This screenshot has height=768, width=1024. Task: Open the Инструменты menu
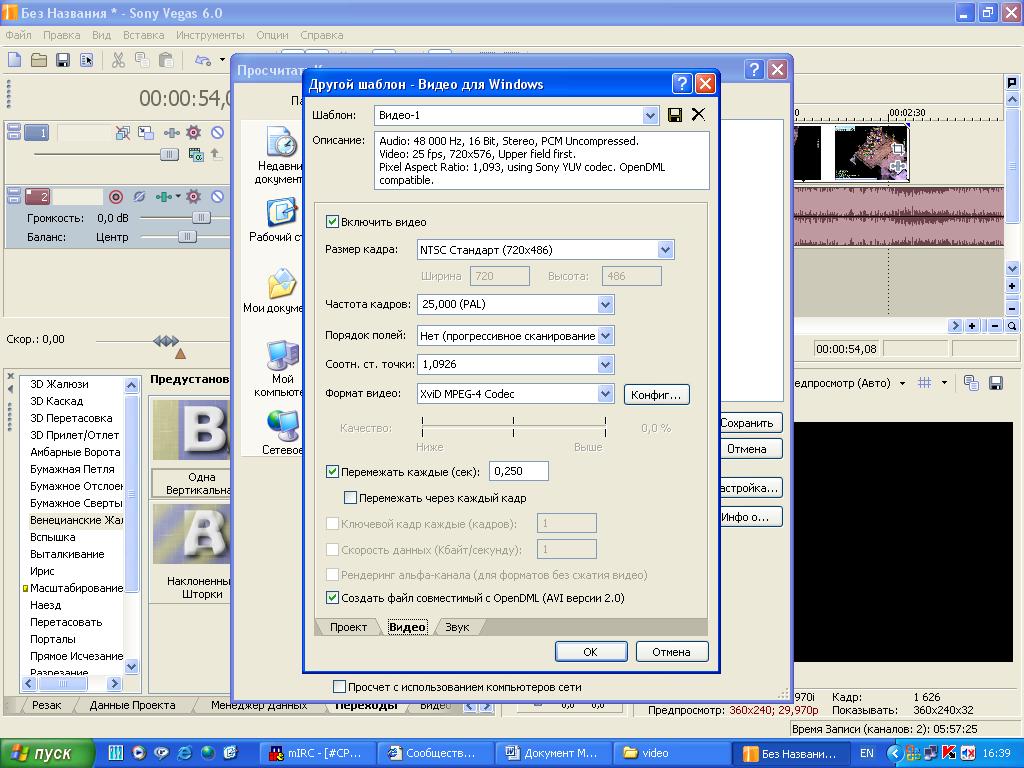(210, 35)
